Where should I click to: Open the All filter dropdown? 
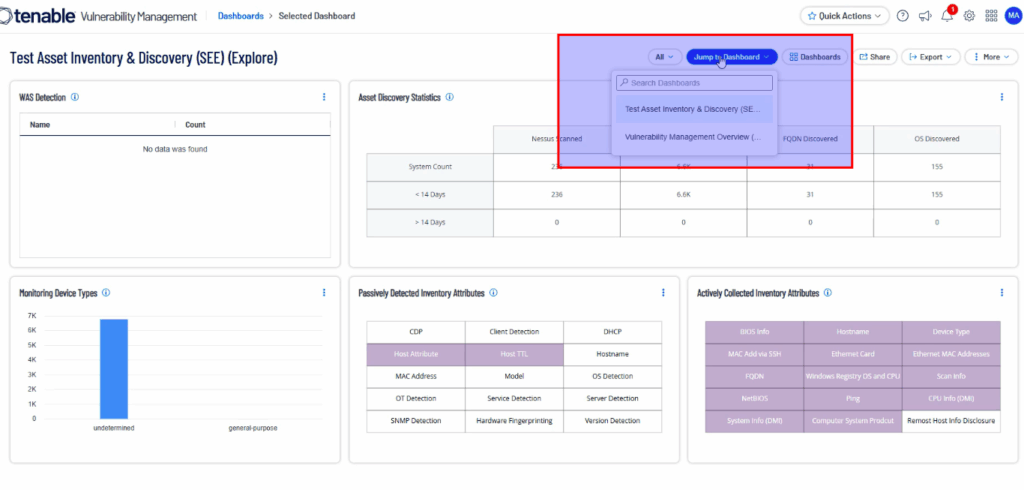coord(664,57)
